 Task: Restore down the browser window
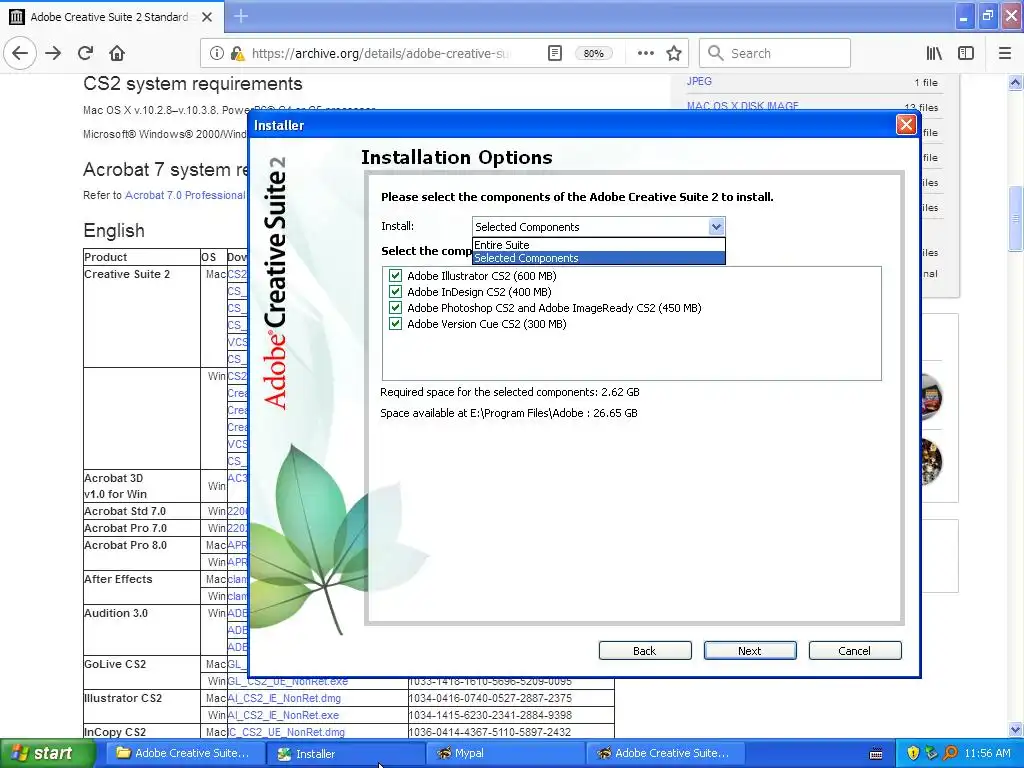pyautogui.click(x=987, y=16)
